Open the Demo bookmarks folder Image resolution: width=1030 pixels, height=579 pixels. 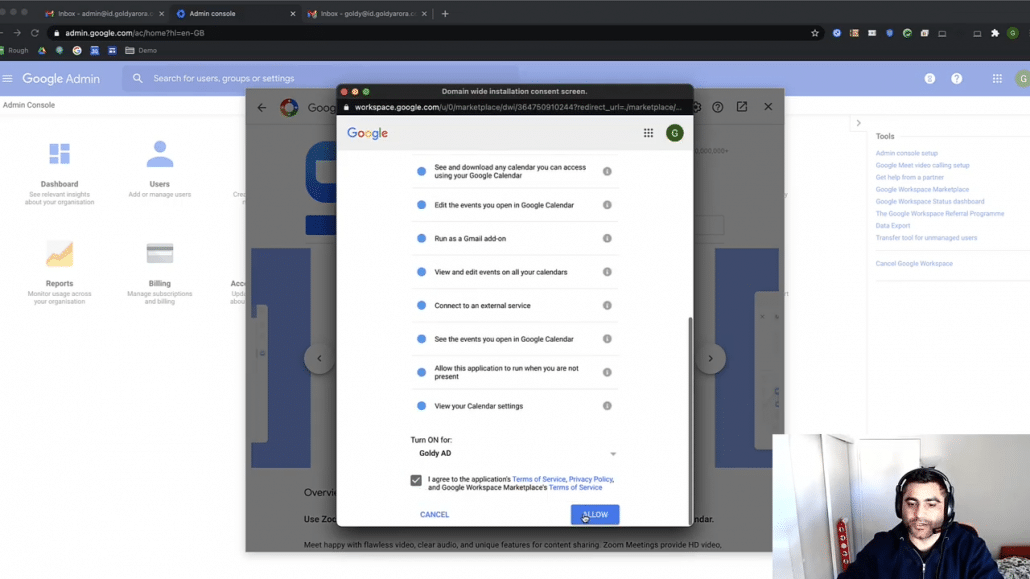tap(141, 51)
